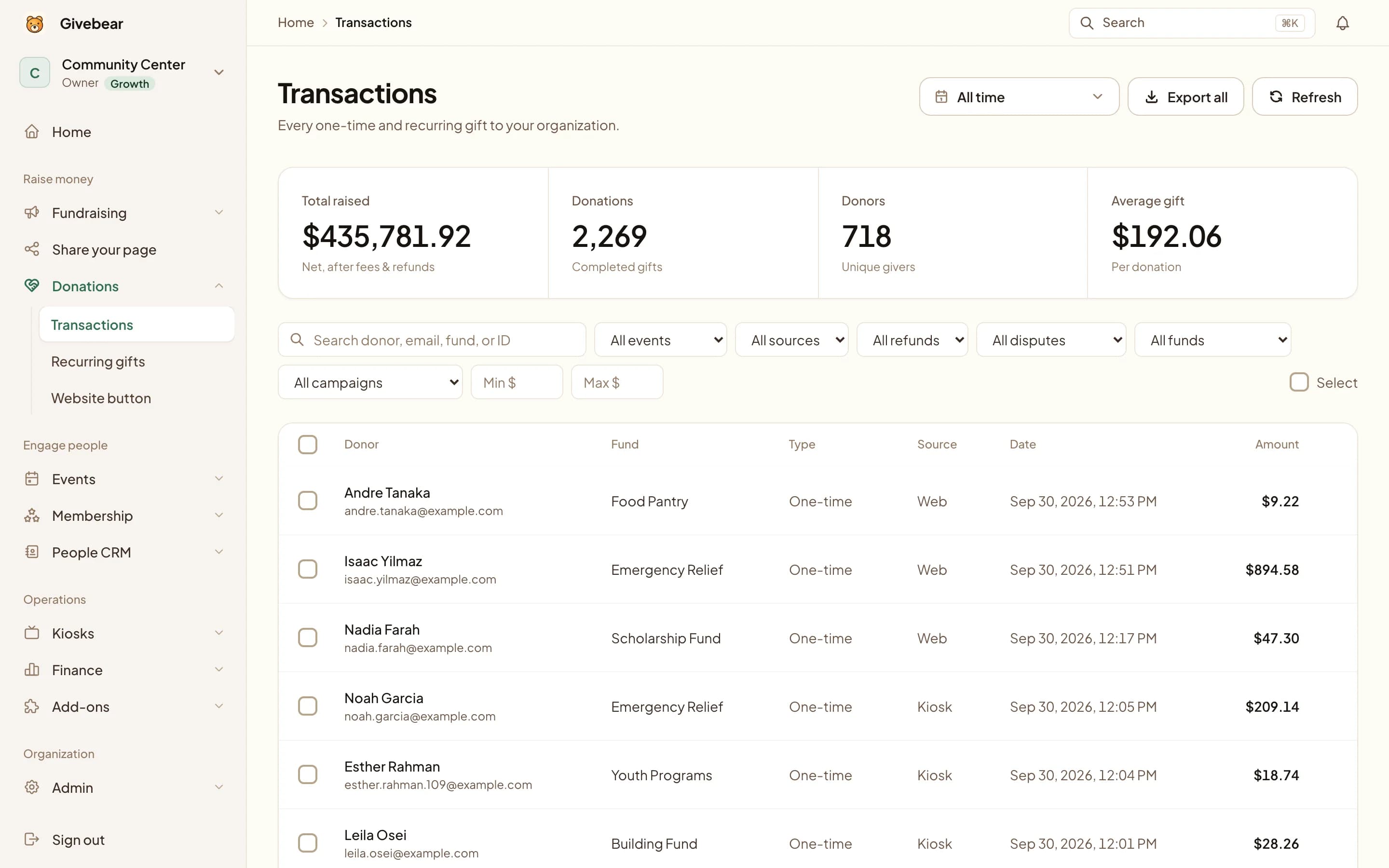Viewport: 1389px width, 868px height.
Task: Click the ⌘K shortcut badge
Action: coord(1290,23)
